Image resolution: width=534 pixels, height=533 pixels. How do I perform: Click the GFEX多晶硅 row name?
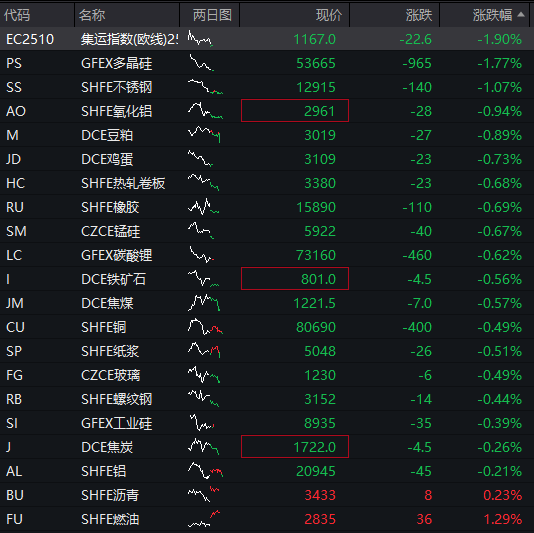click(x=116, y=63)
